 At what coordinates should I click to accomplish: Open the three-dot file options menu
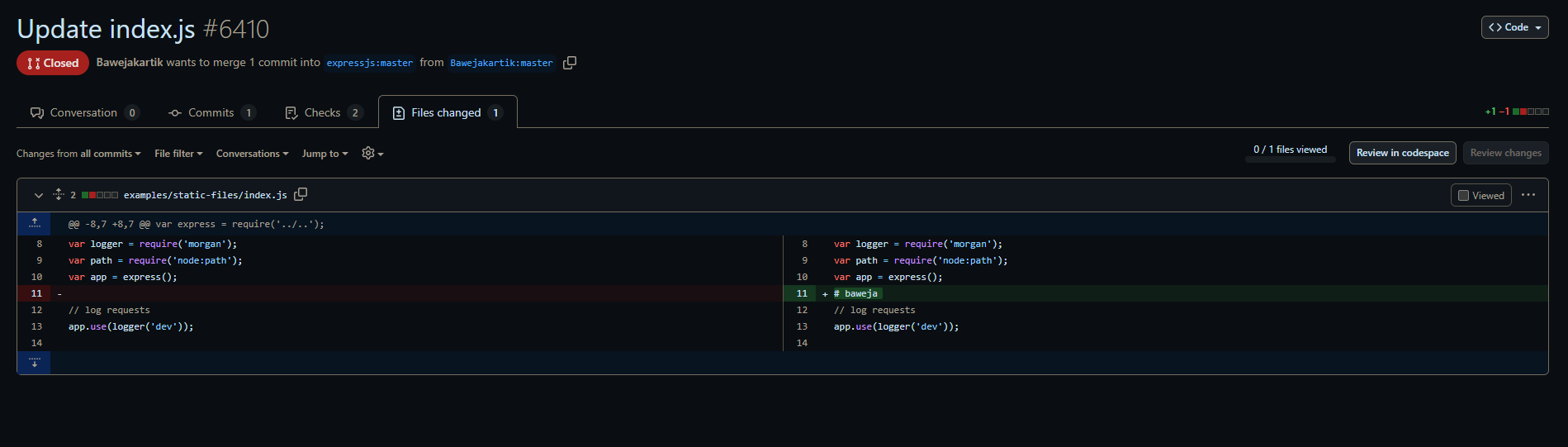click(1528, 195)
